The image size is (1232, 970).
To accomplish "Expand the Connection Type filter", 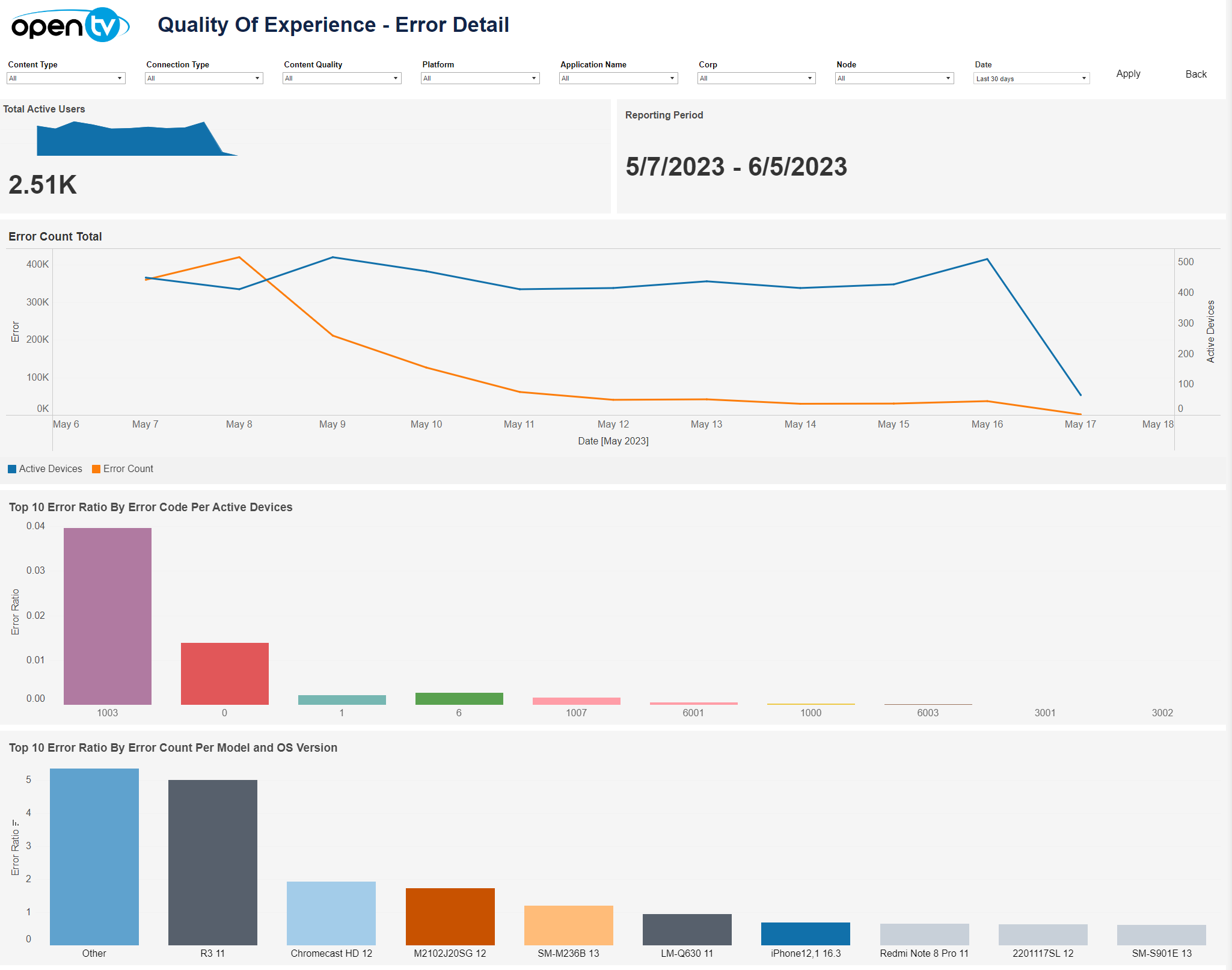I will tap(204, 78).
